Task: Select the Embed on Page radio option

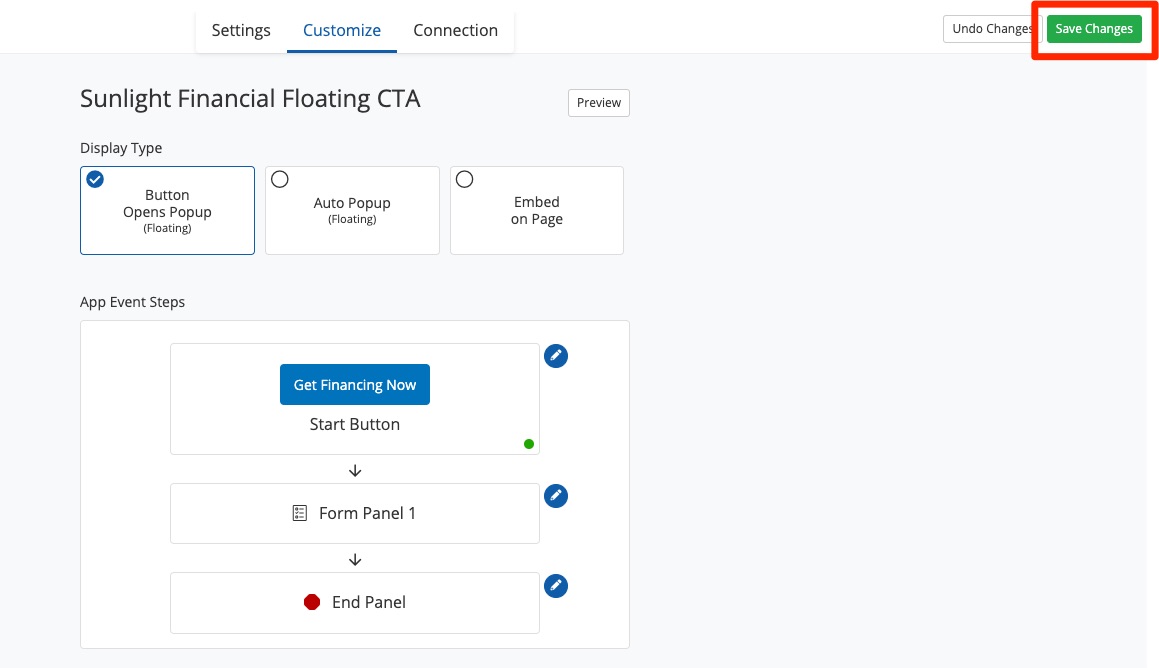Action: (x=465, y=180)
